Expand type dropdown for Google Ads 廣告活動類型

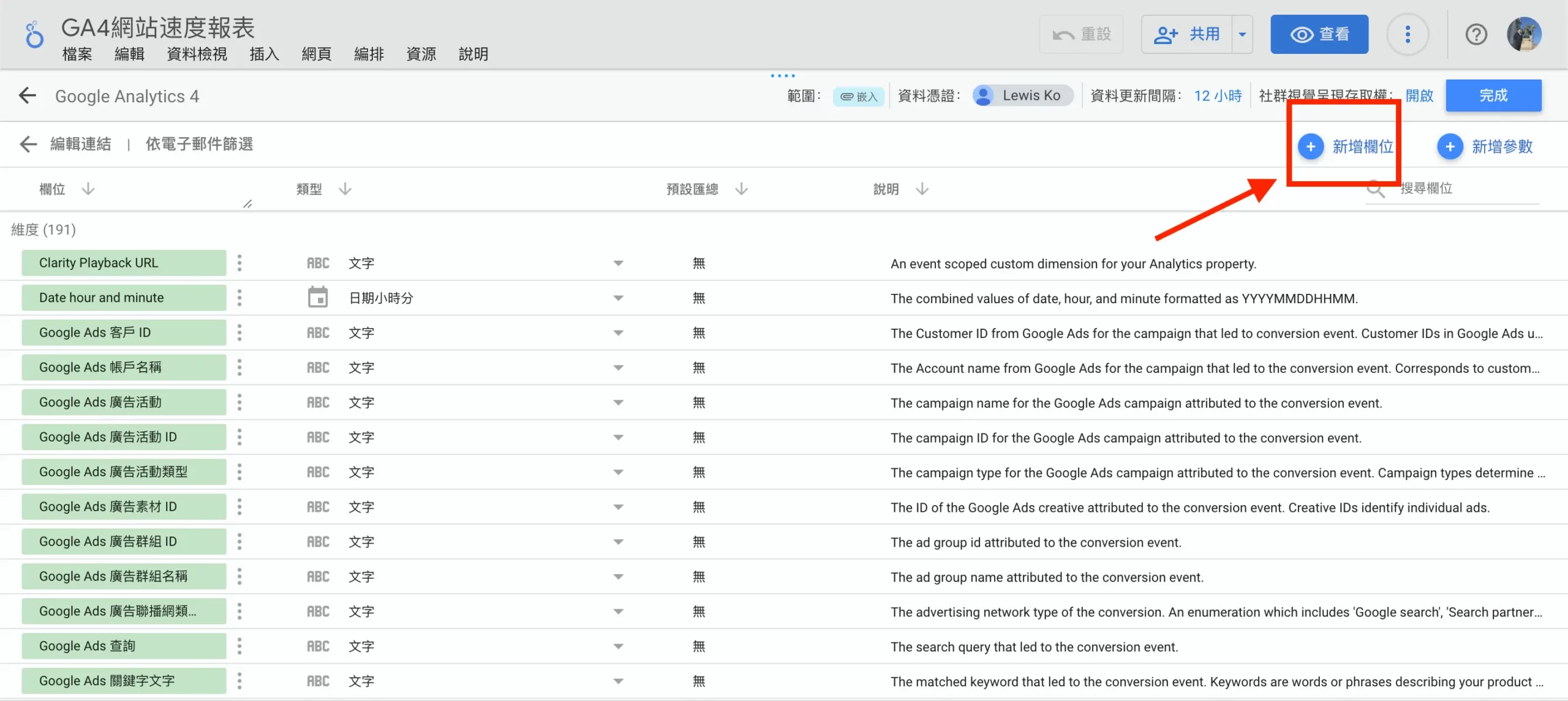point(618,473)
